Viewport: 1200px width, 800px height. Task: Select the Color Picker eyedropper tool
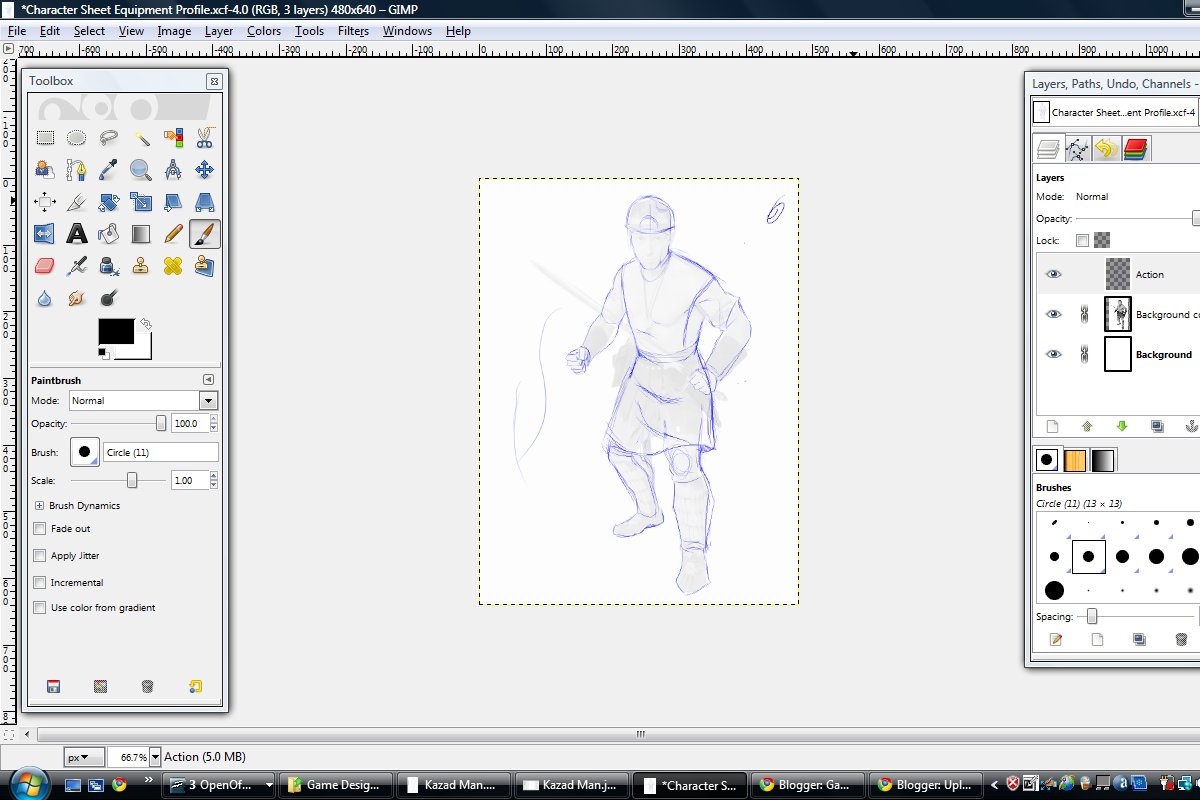(109, 170)
